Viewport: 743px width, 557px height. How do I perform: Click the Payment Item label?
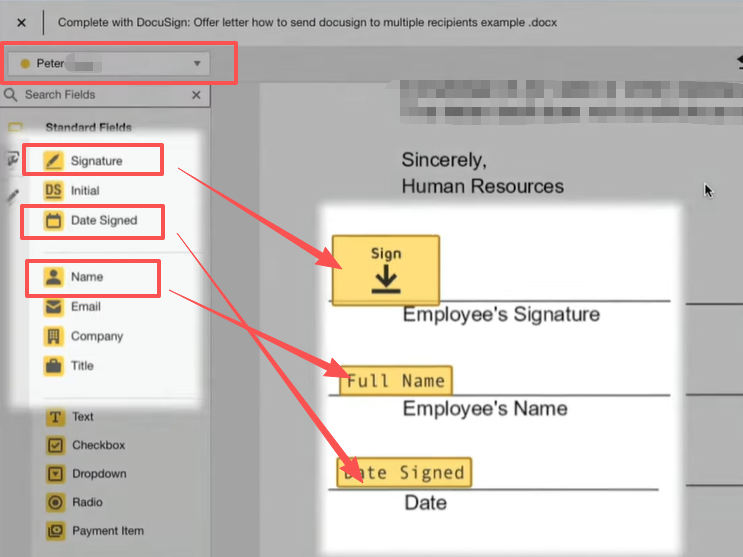tap(108, 531)
